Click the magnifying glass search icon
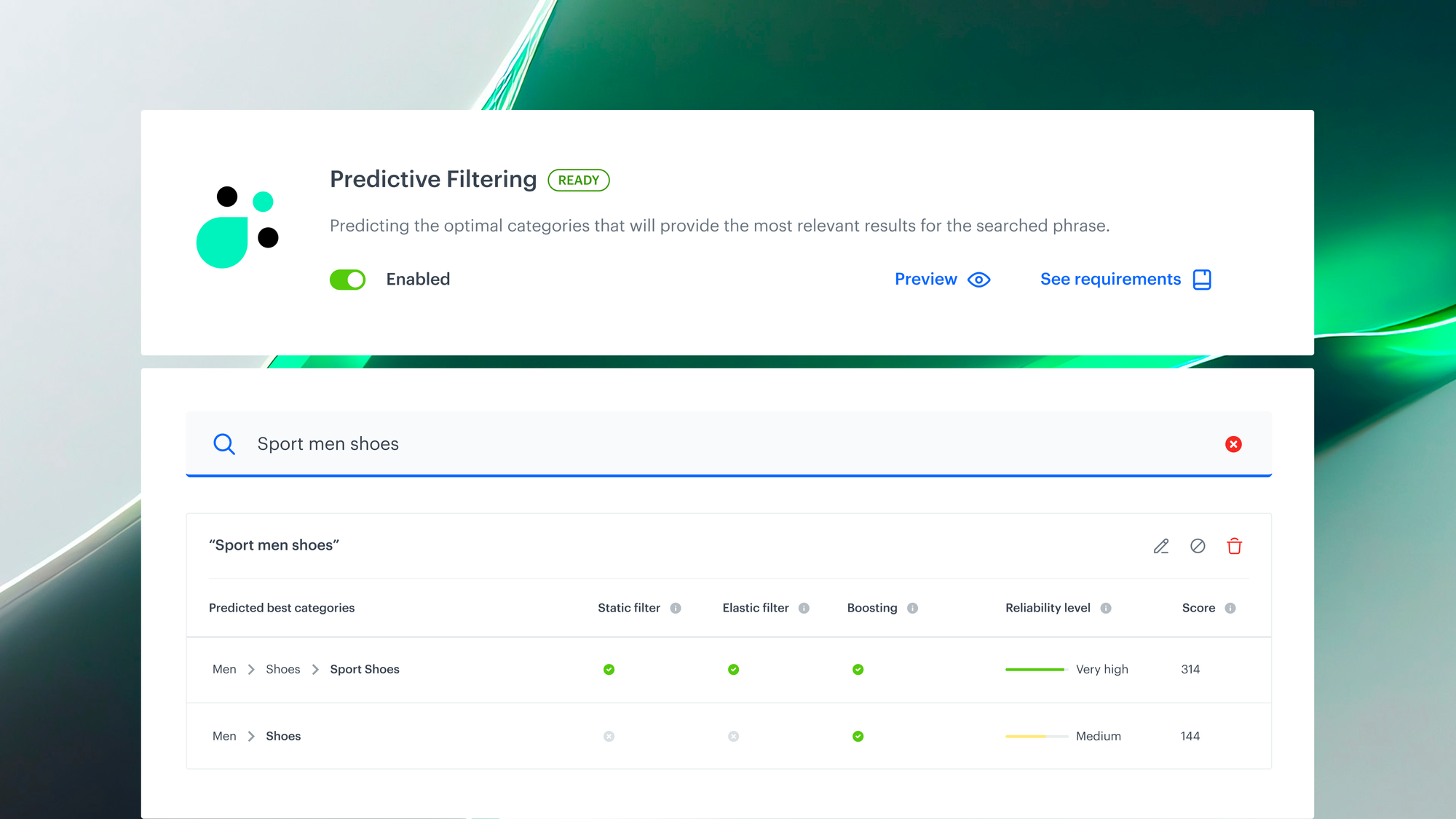Screen dimensions: 1456x819 coord(224,444)
